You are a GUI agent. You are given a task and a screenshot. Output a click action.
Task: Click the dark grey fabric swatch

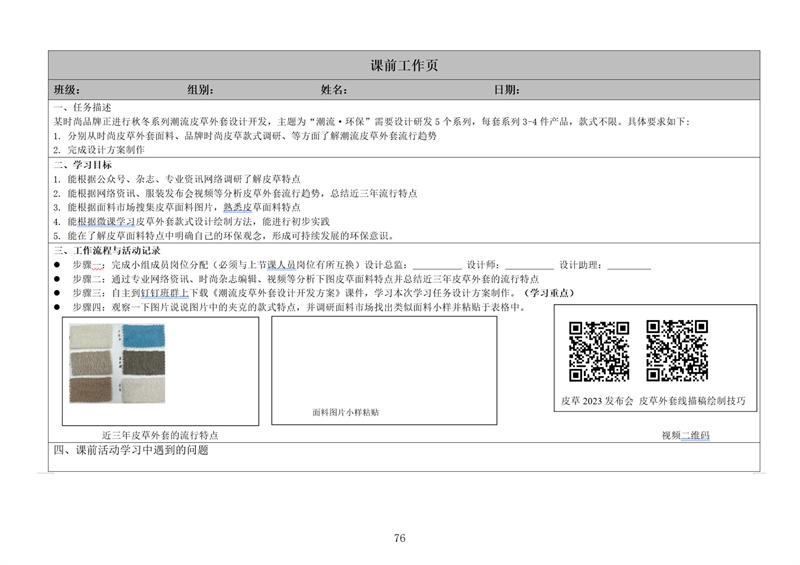coord(143,362)
